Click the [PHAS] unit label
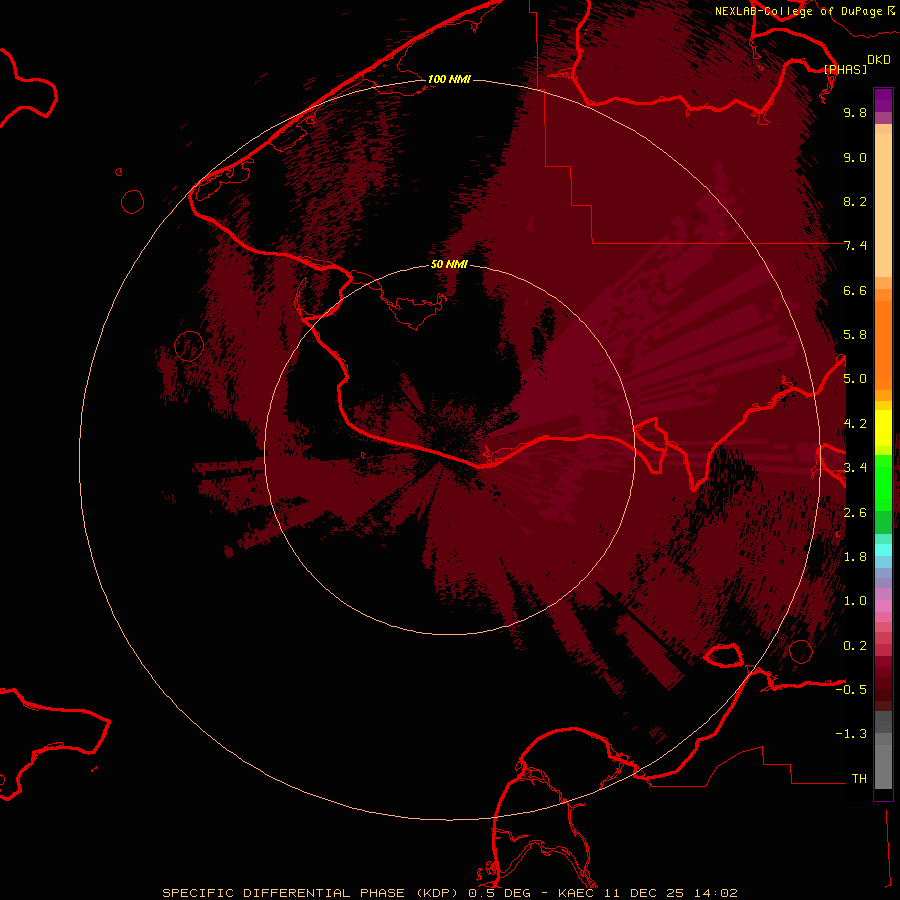Image resolution: width=900 pixels, height=900 pixels. tap(845, 70)
